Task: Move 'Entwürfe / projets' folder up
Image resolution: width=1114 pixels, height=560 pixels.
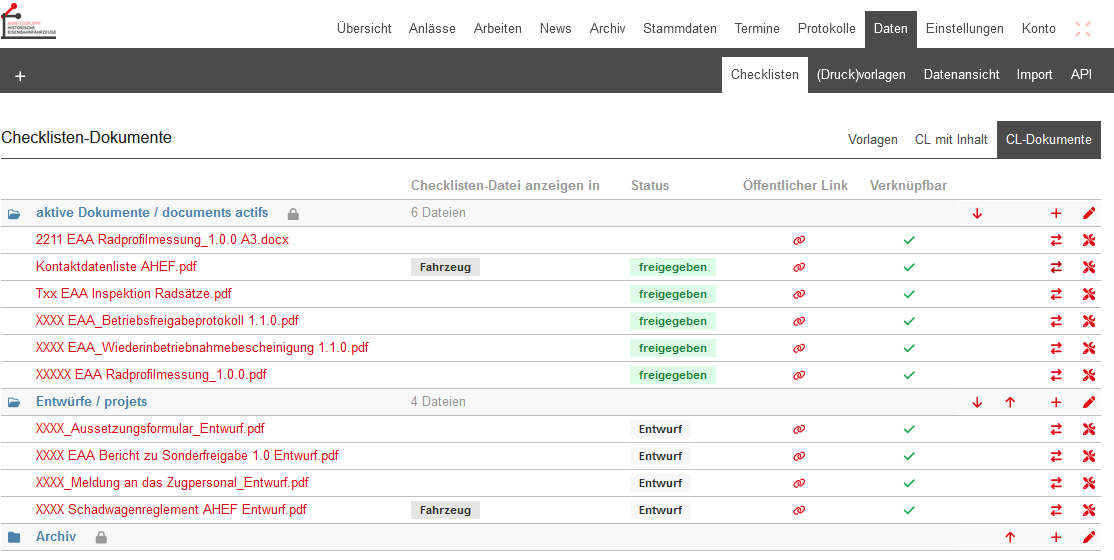Action: (1010, 402)
